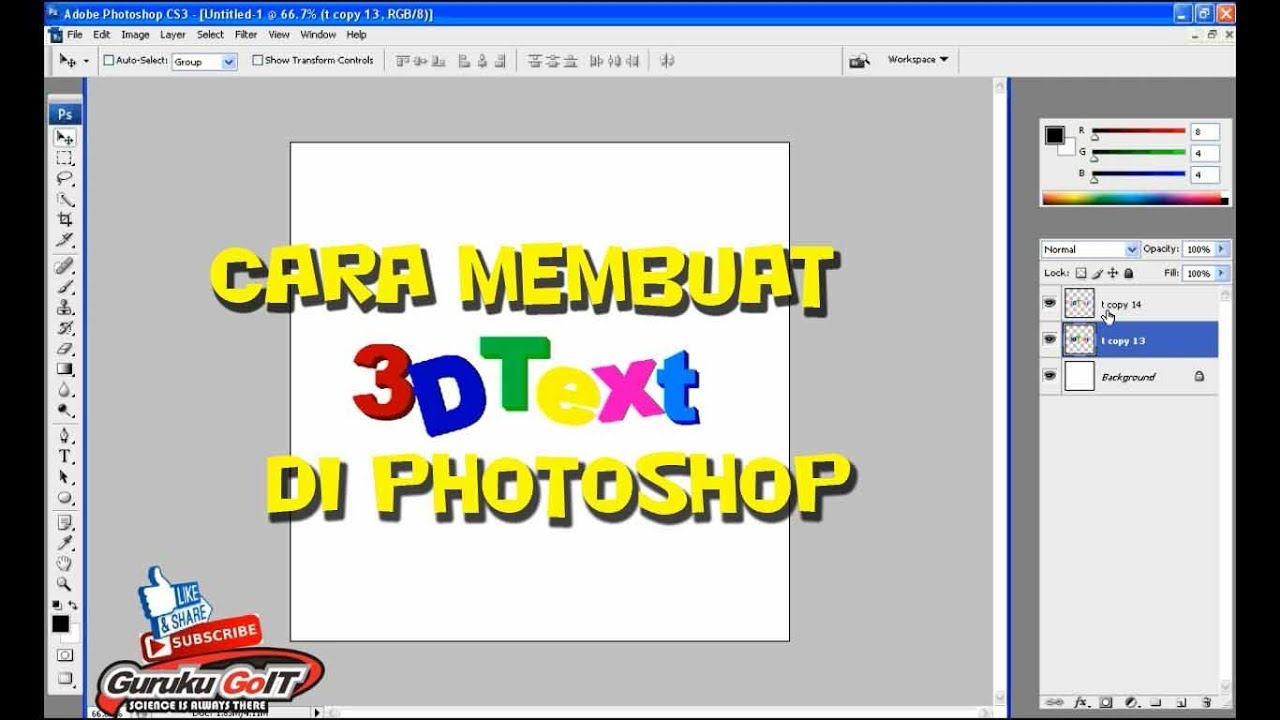Screen dimensions: 1280x720
Task: Open the File menu
Action: pyautogui.click(x=75, y=35)
